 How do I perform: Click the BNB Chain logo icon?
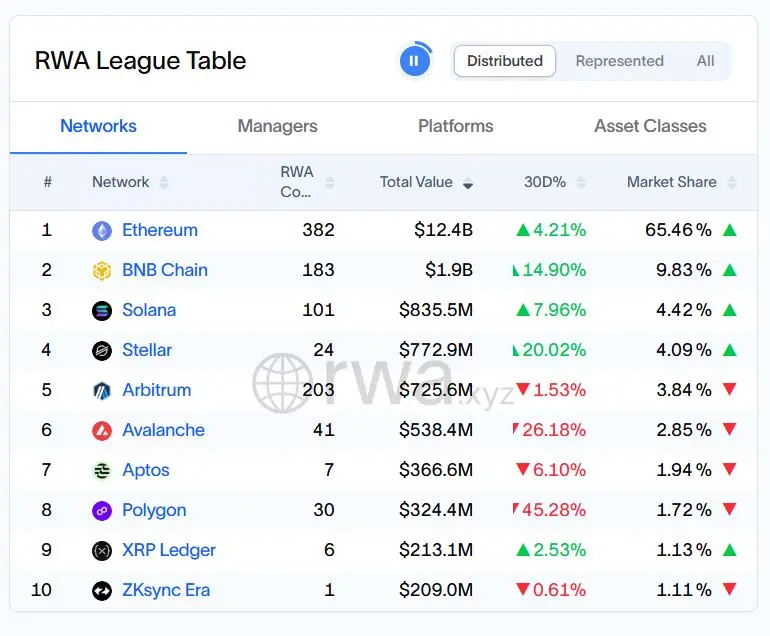[x=102, y=271]
